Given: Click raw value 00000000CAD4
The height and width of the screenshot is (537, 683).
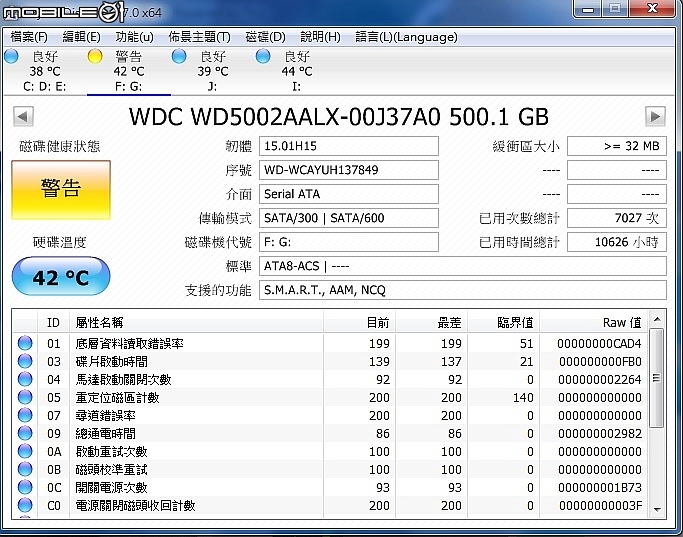Looking at the screenshot, I should [x=599, y=344].
